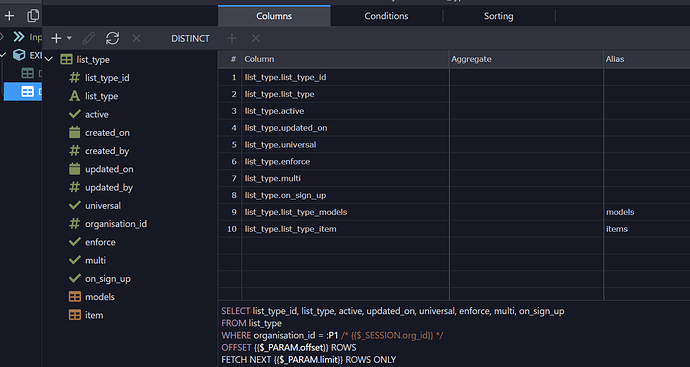Click the checkmark icon next to multi
This screenshot has height=367, width=690.
coord(75,261)
